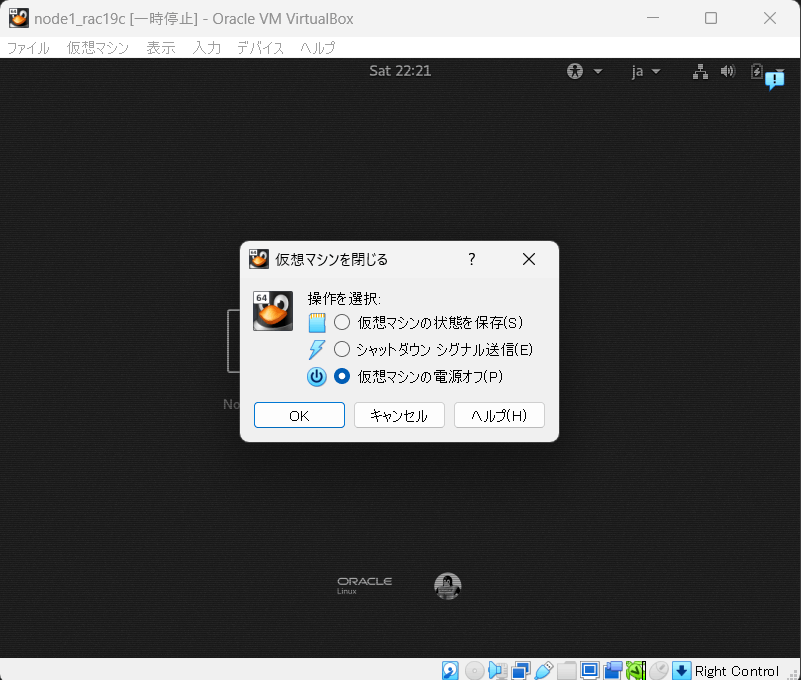Open ヘルプ(H) button in dialog
This screenshot has width=801, height=680.
click(499, 415)
